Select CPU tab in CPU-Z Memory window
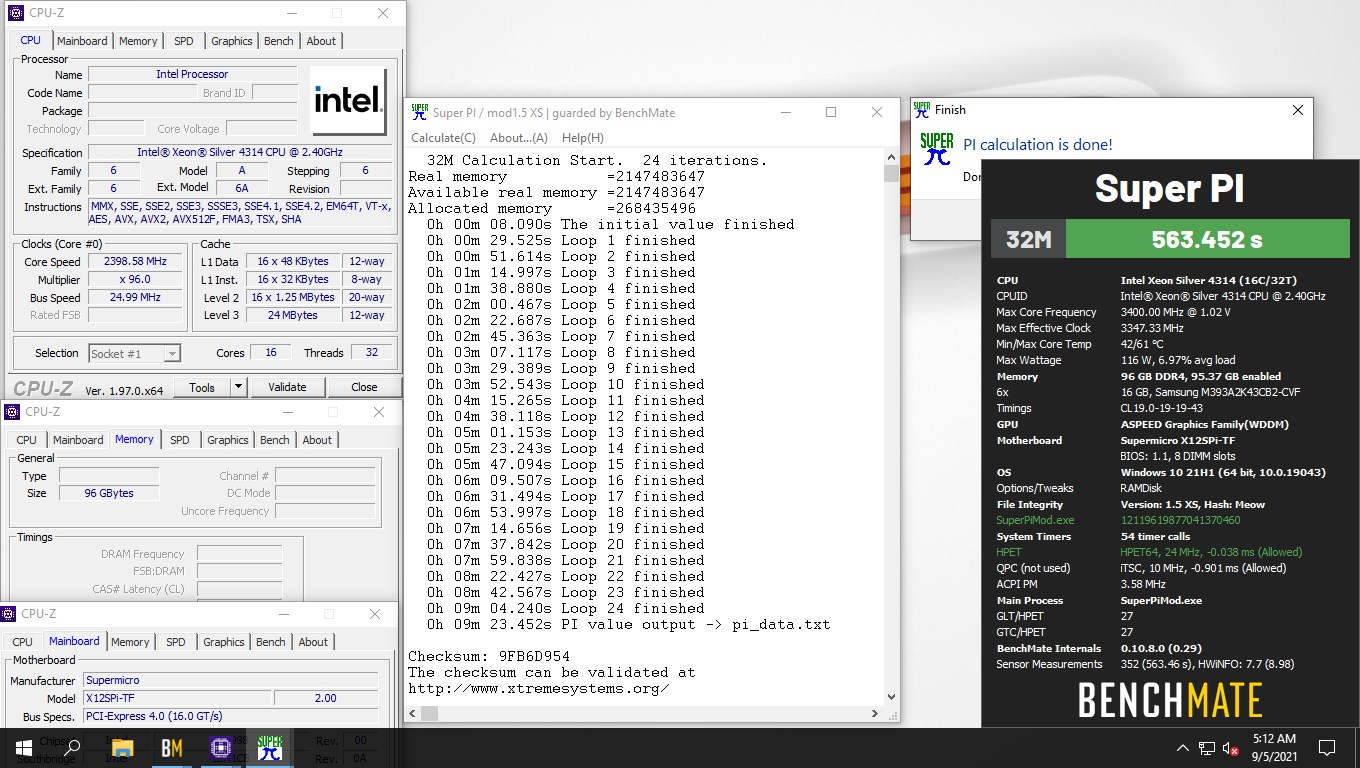Image resolution: width=1360 pixels, height=768 pixels. (27, 440)
